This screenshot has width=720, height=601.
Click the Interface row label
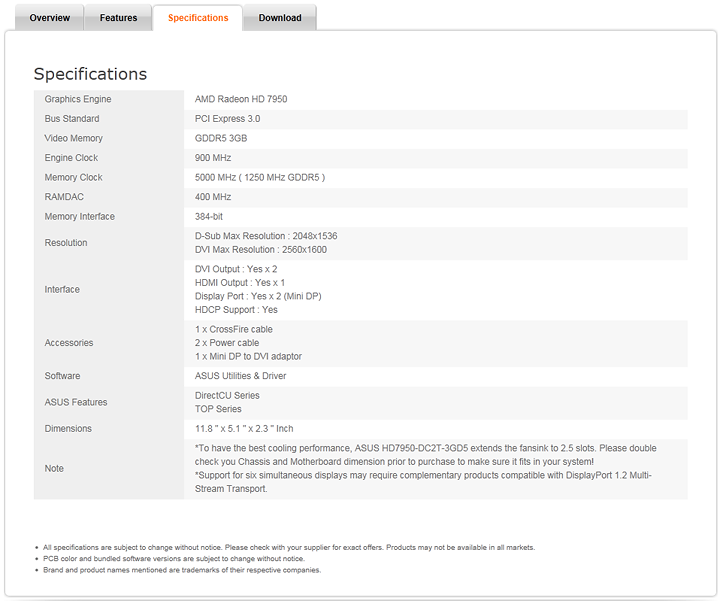click(x=62, y=290)
